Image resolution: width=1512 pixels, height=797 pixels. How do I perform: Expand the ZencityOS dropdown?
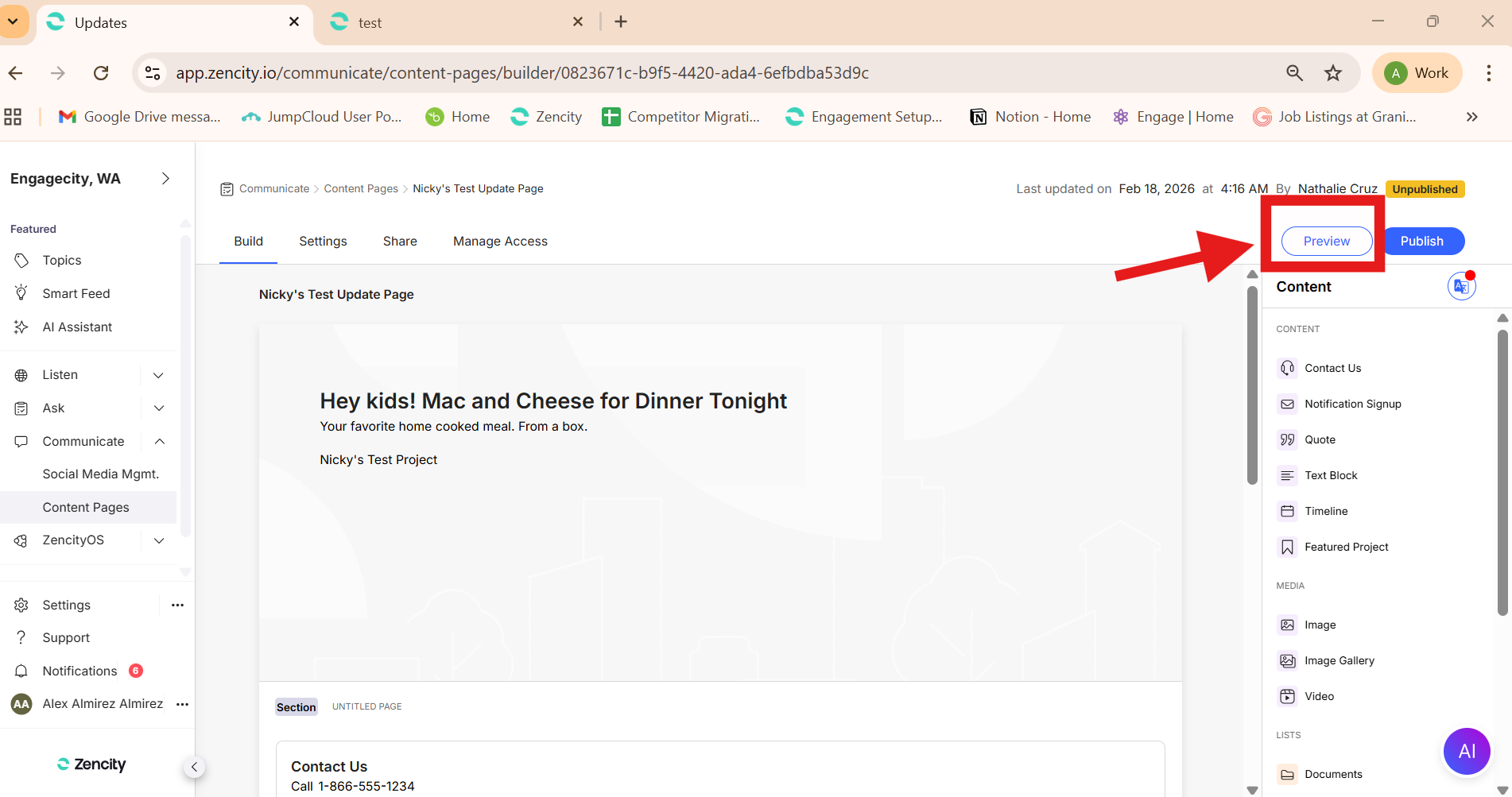pos(159,540)
